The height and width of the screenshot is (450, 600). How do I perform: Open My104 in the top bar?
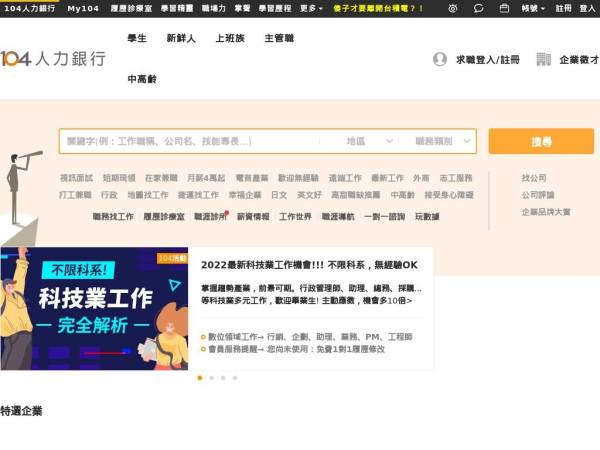(x=83, y=8)
